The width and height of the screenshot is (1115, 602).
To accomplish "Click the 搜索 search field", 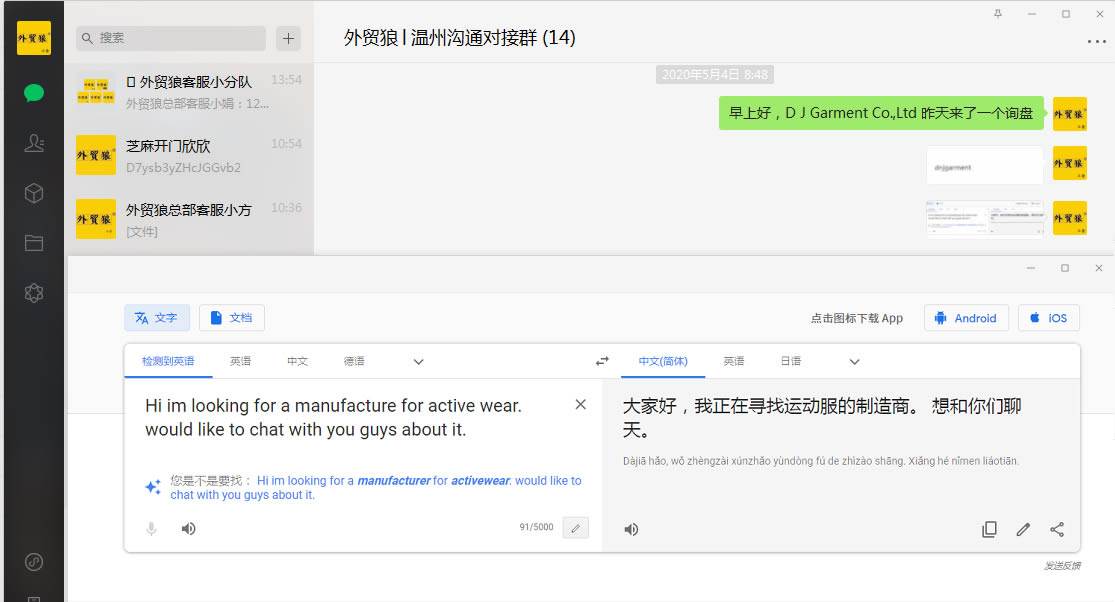I will (x=171, y=38).
